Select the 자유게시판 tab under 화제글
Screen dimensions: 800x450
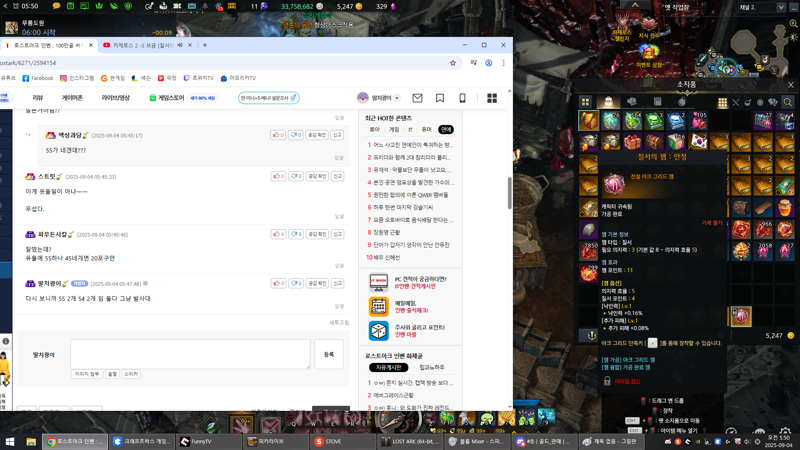click(x=388, y=367)
